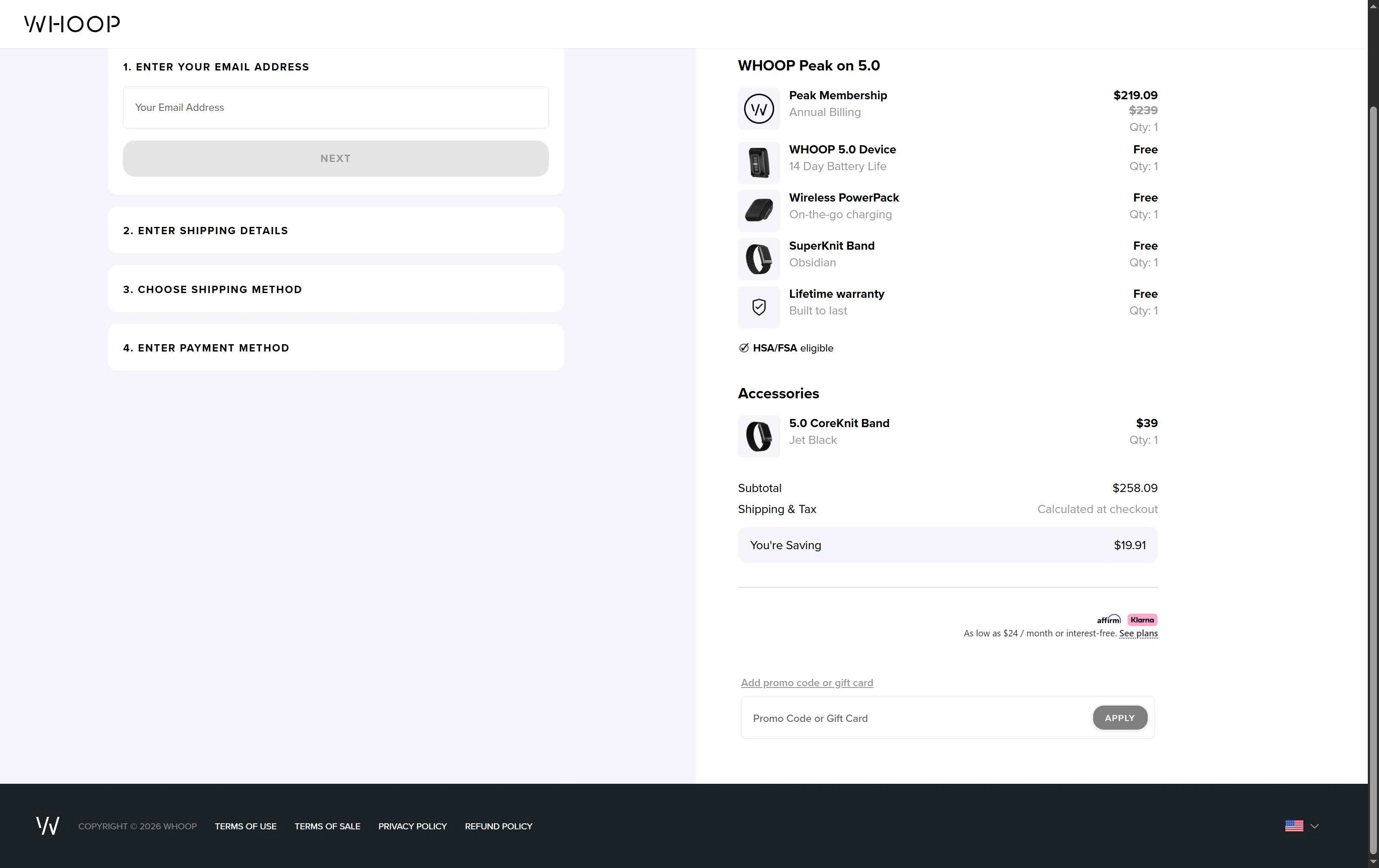The width and height of the screenshot is (1379, 868).
Task: Expand the Enter Shipping Details step
Action: point(336,230)
